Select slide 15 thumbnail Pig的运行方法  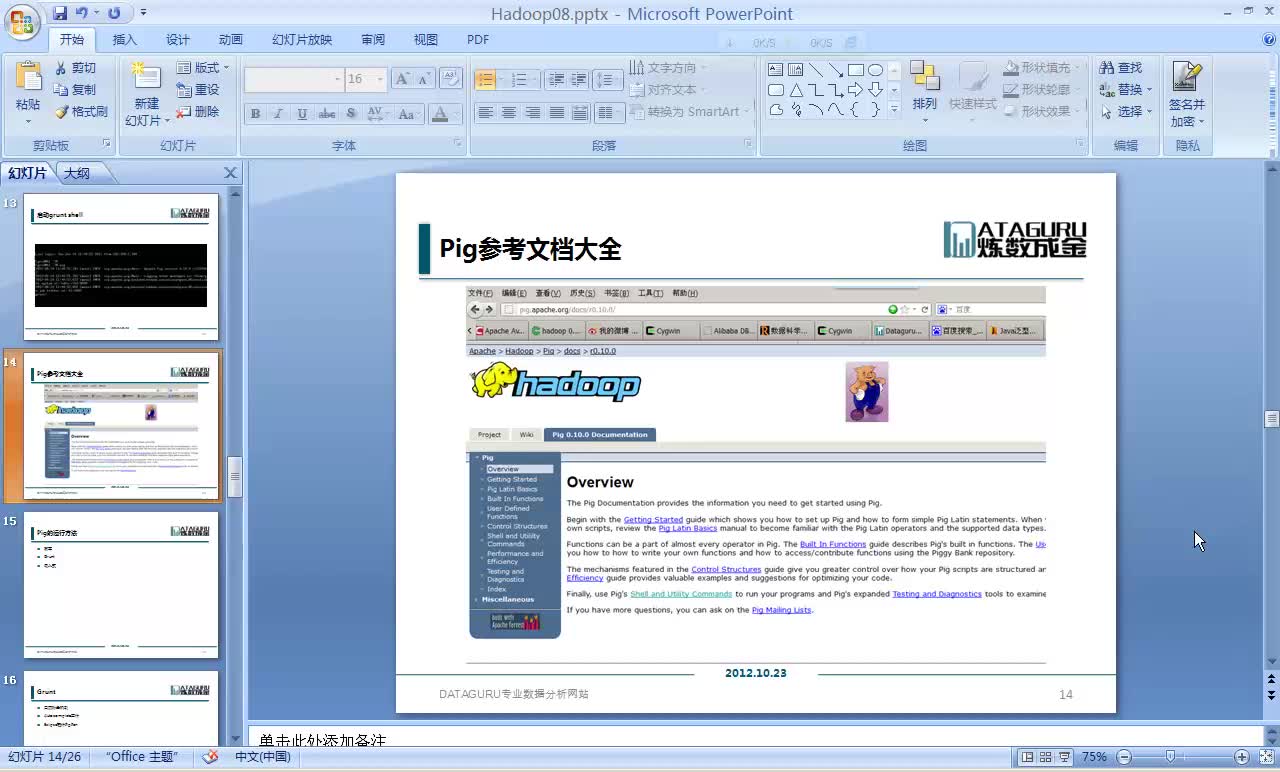point(121,585)
